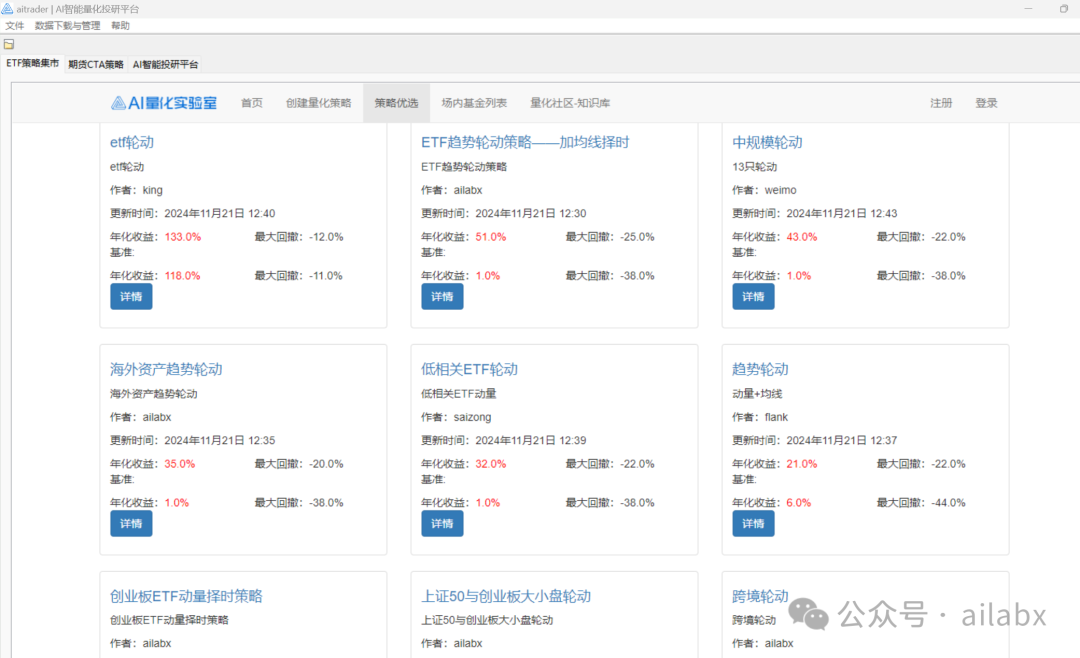This screenshot has width=1080, height=658.
Task: Select 策略优选 in the navbar
Action: [396, 103]
